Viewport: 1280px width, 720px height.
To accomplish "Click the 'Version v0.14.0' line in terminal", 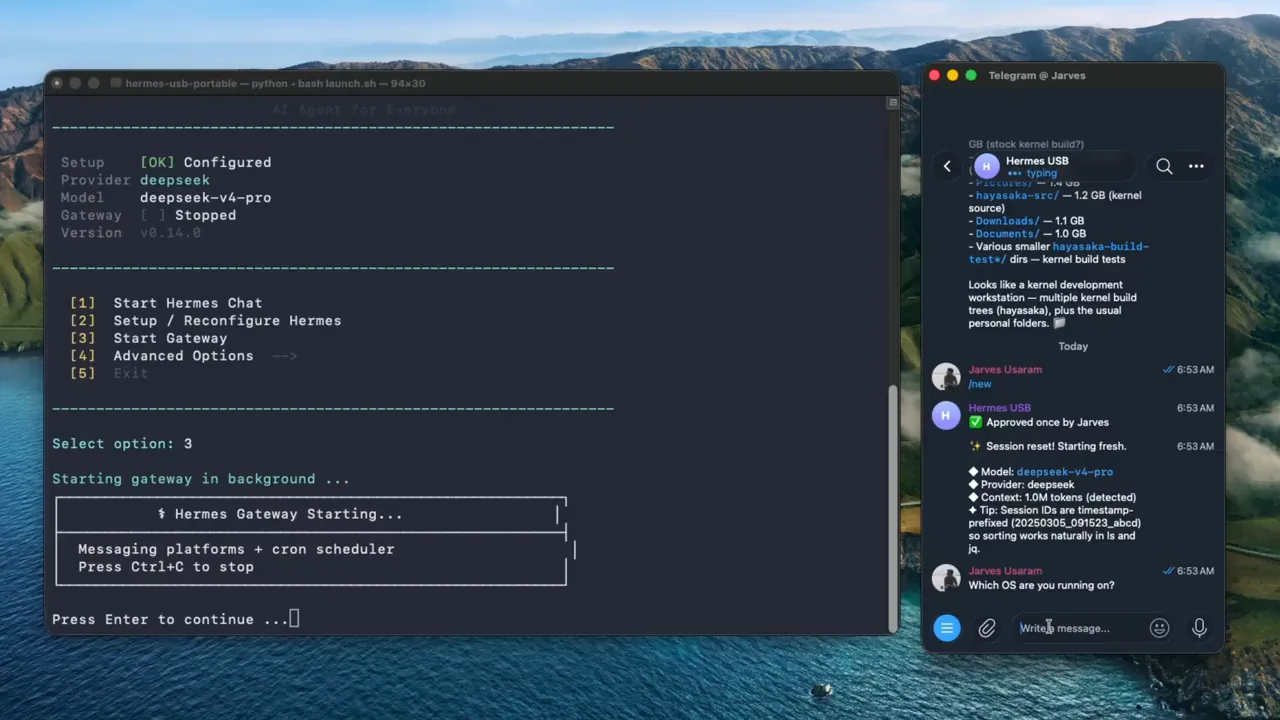I will [x=131, y=232].
